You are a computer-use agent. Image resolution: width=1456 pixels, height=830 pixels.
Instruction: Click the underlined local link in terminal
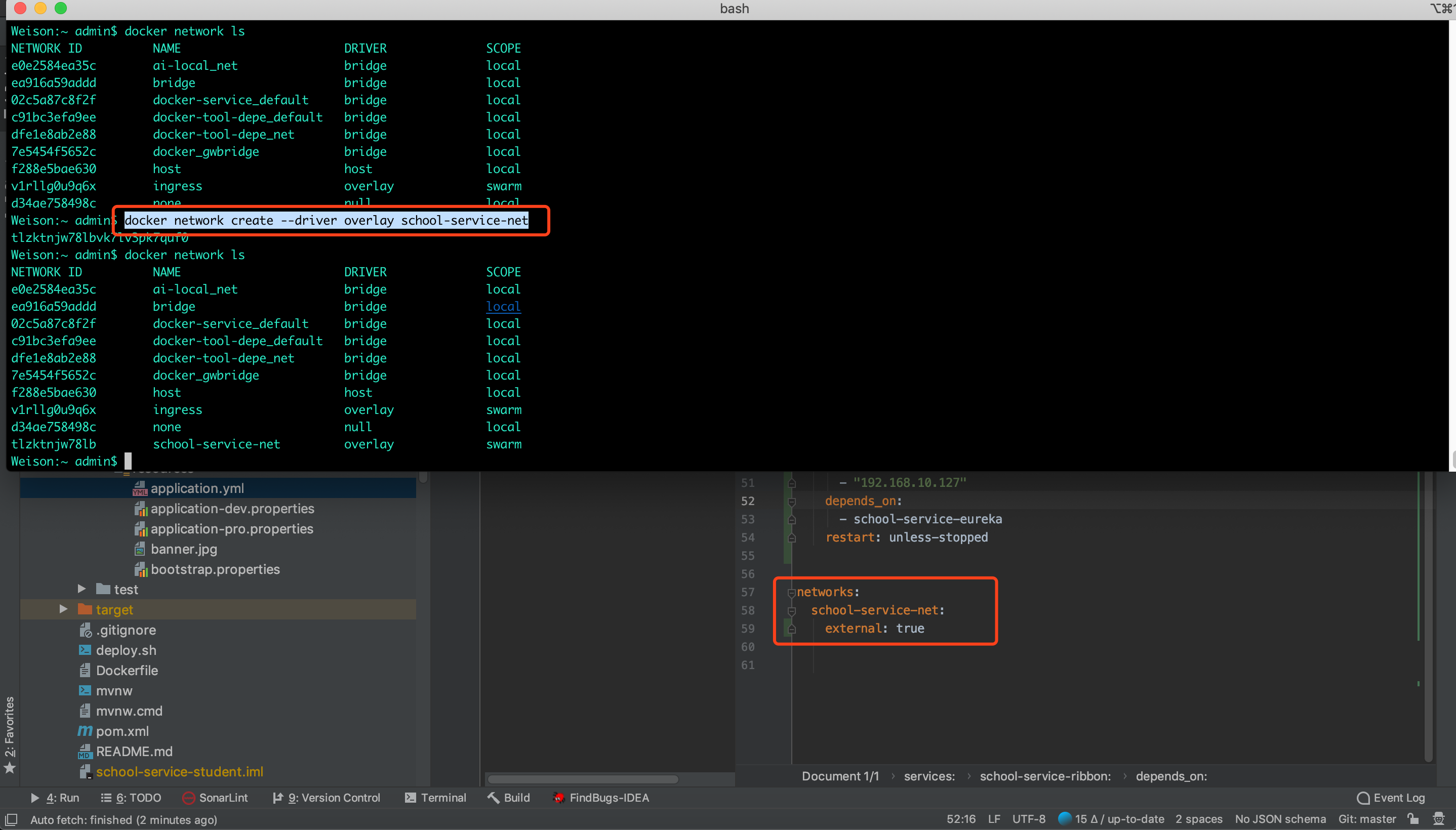(x=503, y=306)
